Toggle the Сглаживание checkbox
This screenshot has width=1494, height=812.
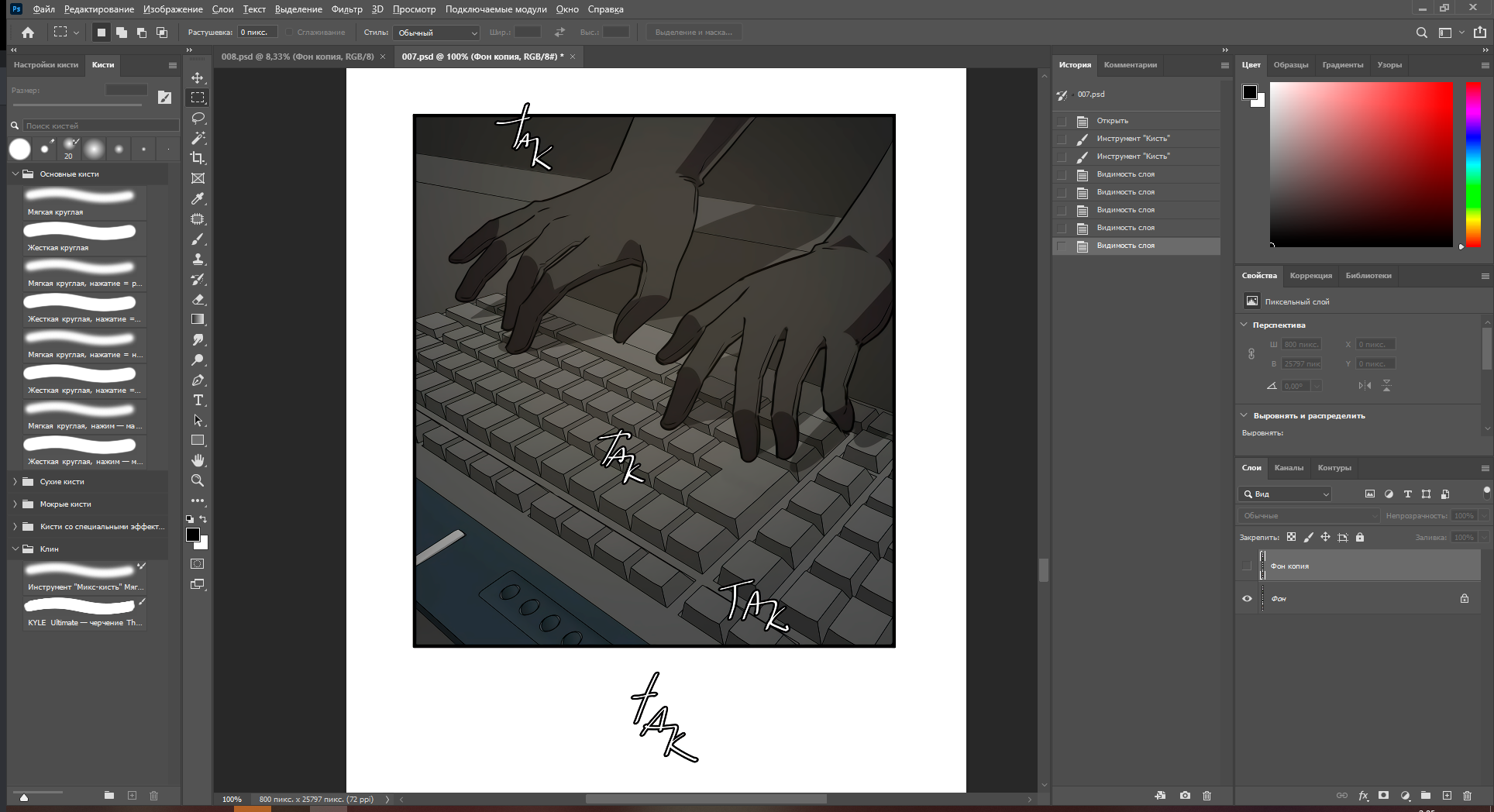click(x=289, y=33)
